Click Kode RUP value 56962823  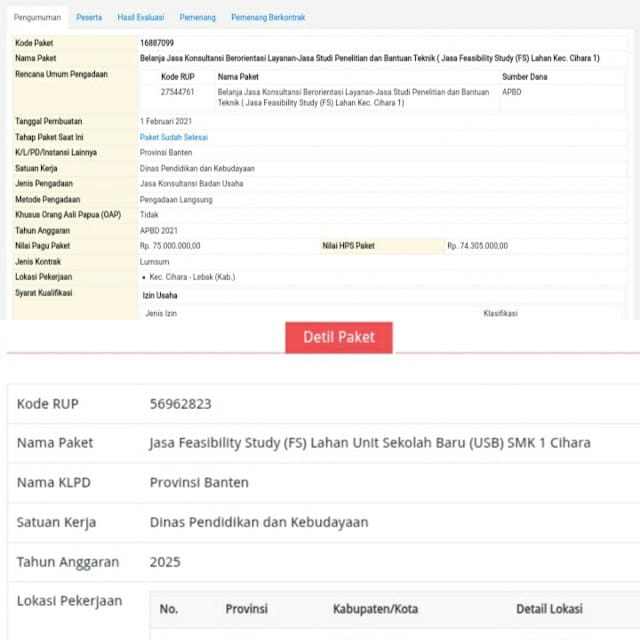click(x=180, y=404)
